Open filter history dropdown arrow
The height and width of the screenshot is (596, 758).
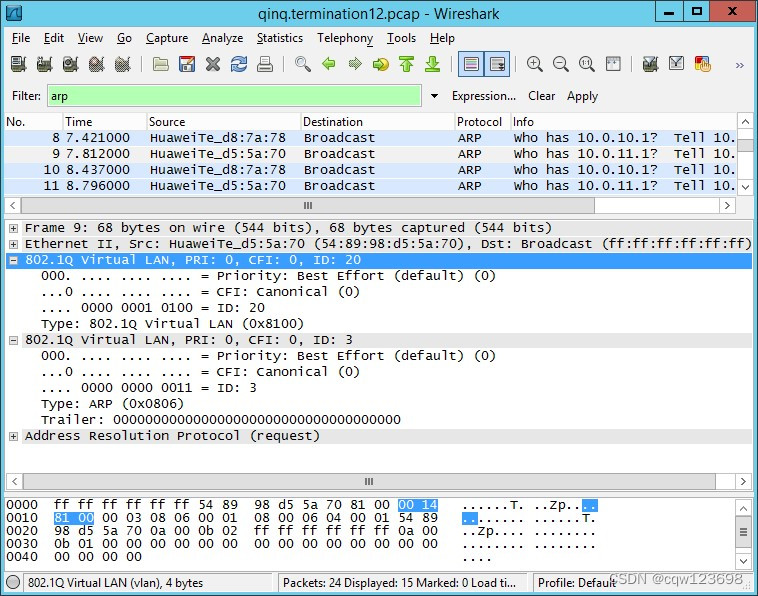pyautogui.click(x=435, y=96)
